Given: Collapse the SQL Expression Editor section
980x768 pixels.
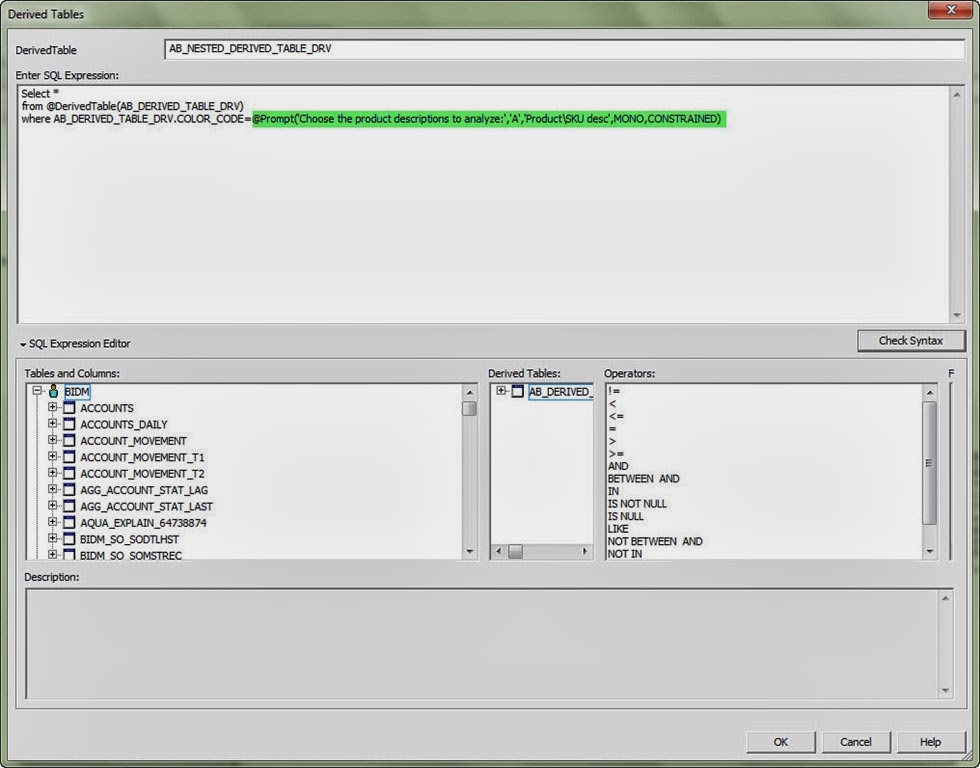Looking at the screenshot, I should pos(23,344).
